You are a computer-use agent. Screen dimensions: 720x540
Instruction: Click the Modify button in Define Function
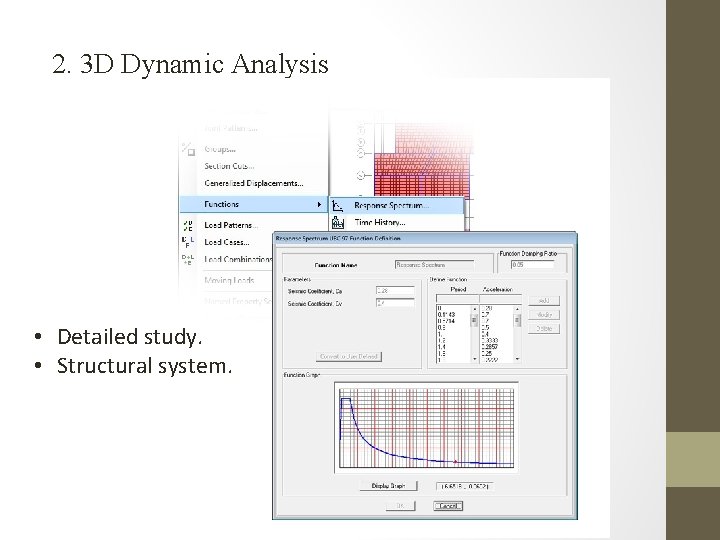[x=544, y=315]
